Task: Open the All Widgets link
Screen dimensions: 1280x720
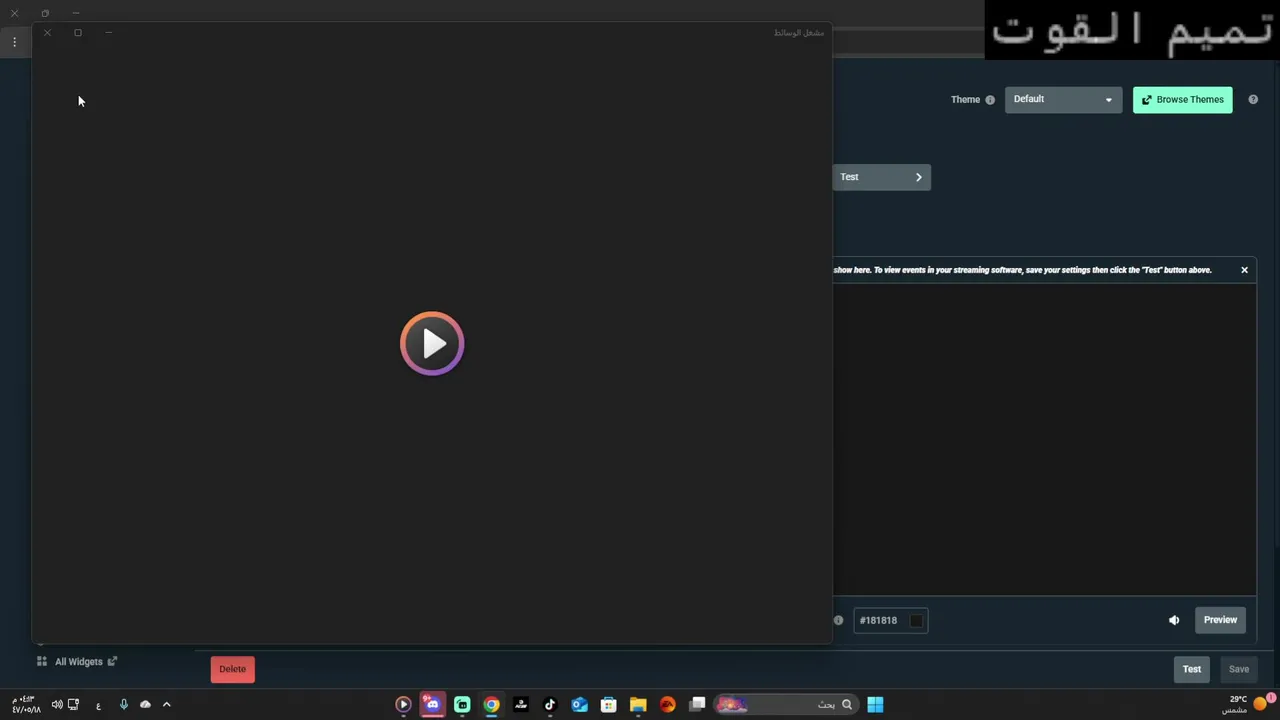Action: coord(78,662)
